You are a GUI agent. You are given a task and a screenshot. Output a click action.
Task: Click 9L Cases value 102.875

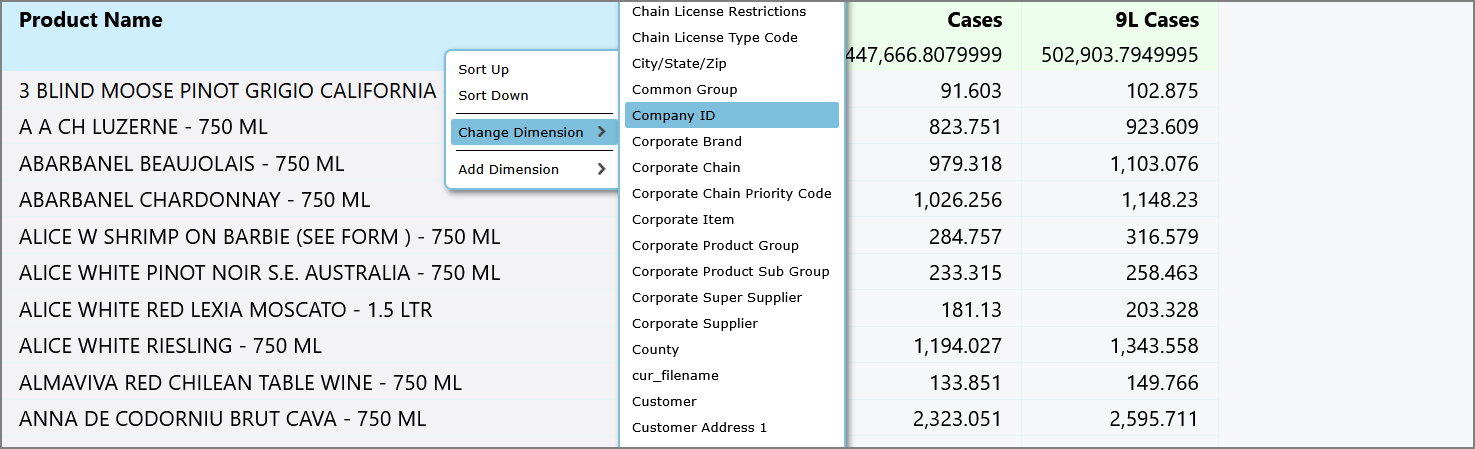pos(1163,91)
